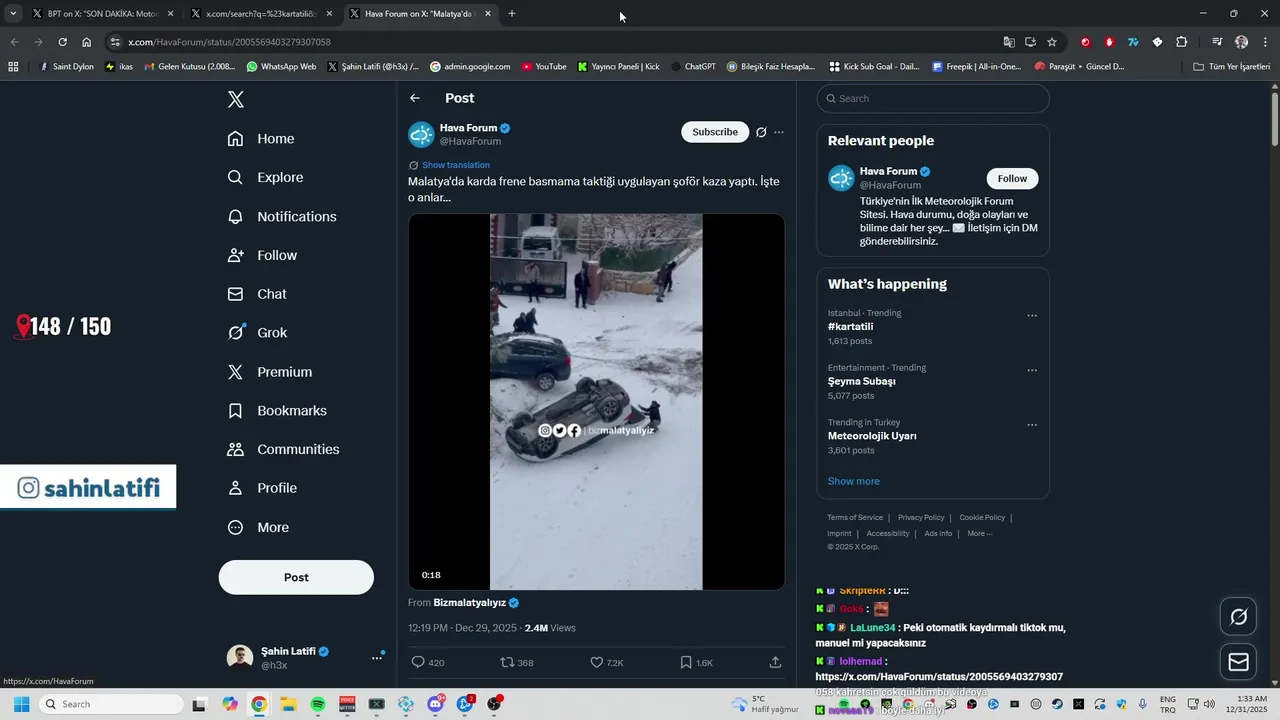
Task: Open Şeyma Subaşı trending topic
Action: click(862, 381)
